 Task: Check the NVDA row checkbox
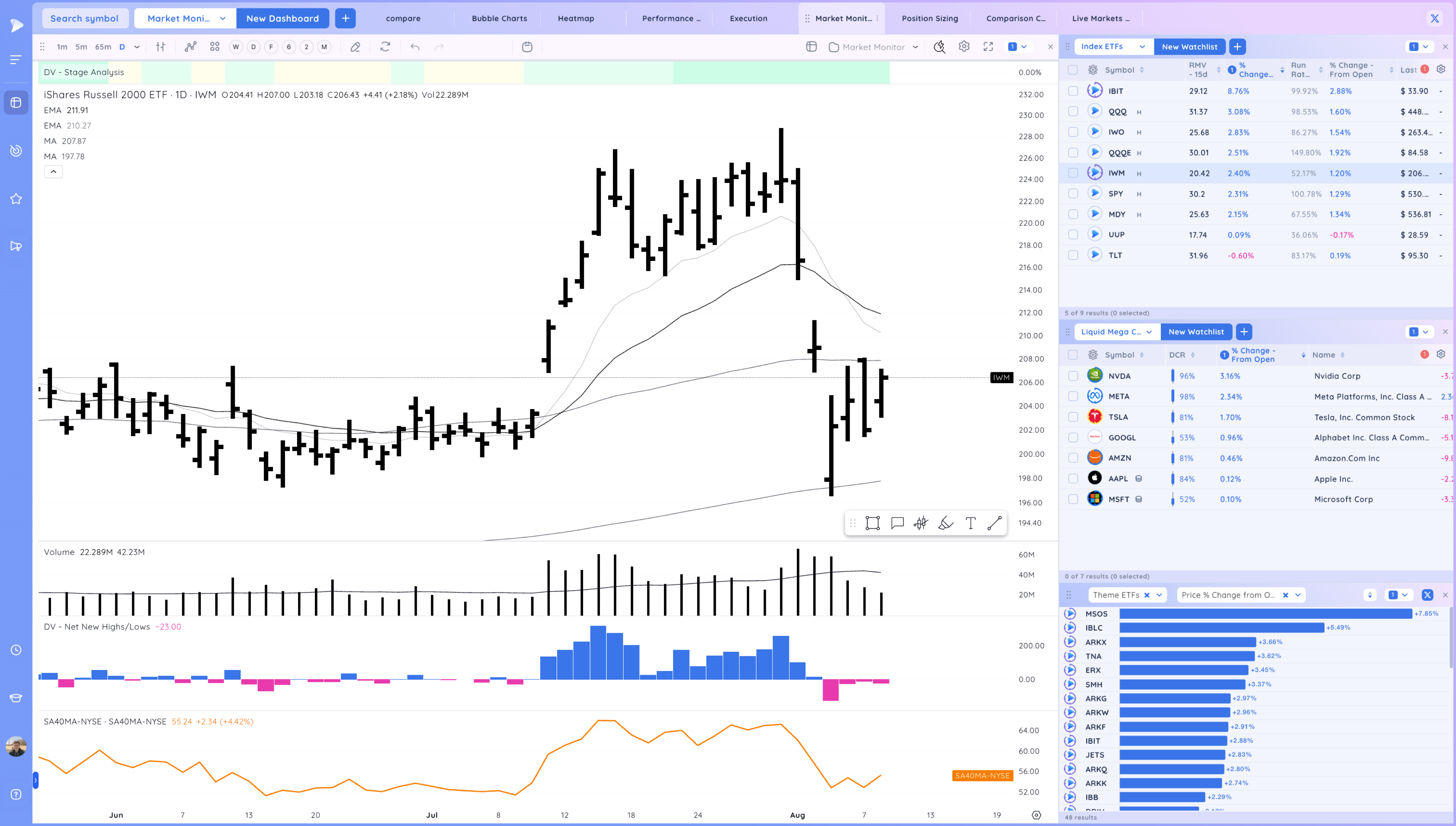1073,376
